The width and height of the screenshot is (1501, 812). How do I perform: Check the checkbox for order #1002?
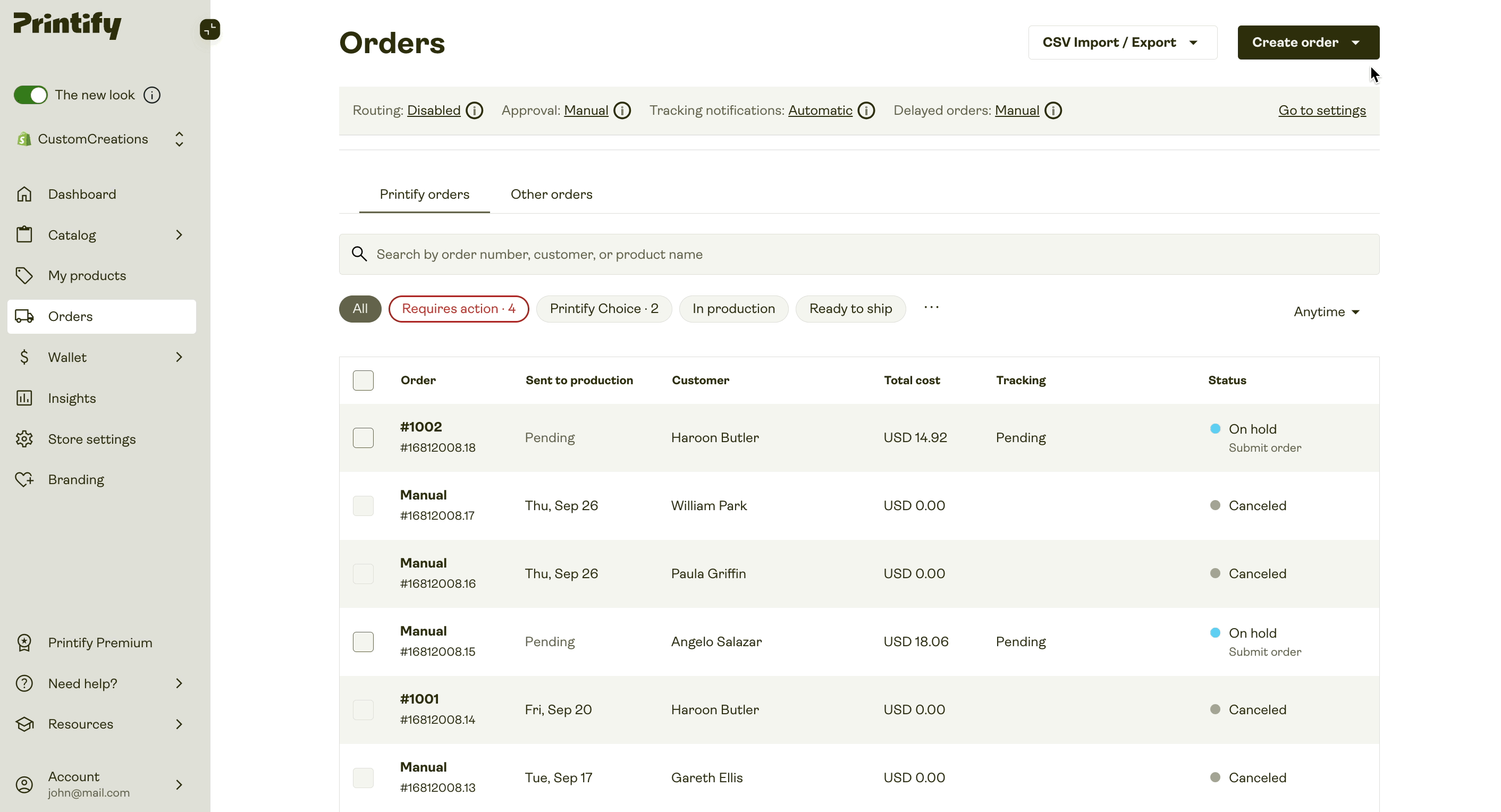(363, 437)
